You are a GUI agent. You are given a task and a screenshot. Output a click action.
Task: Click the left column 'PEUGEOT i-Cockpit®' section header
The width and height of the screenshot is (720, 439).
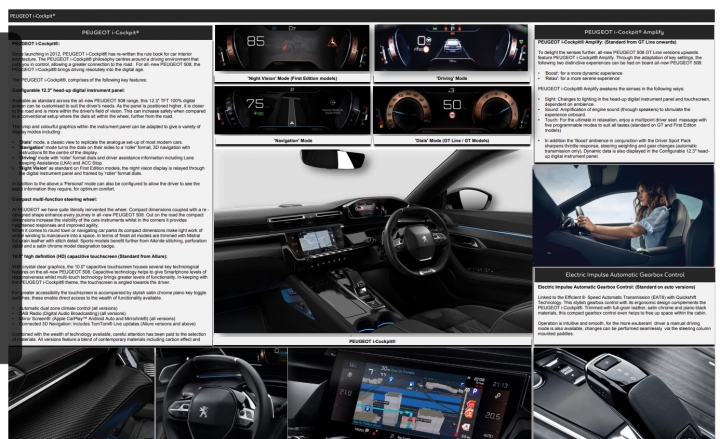[x=110, y=33]
